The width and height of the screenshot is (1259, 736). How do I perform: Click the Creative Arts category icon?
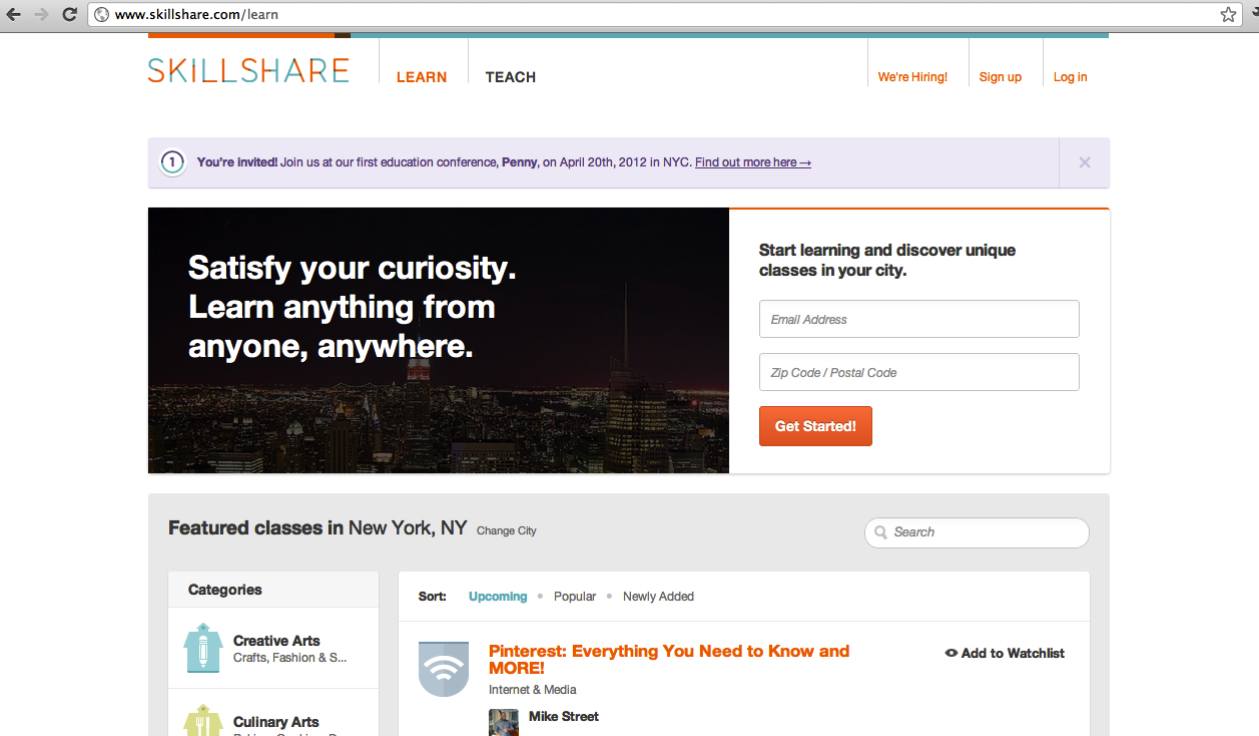(203, 648)
